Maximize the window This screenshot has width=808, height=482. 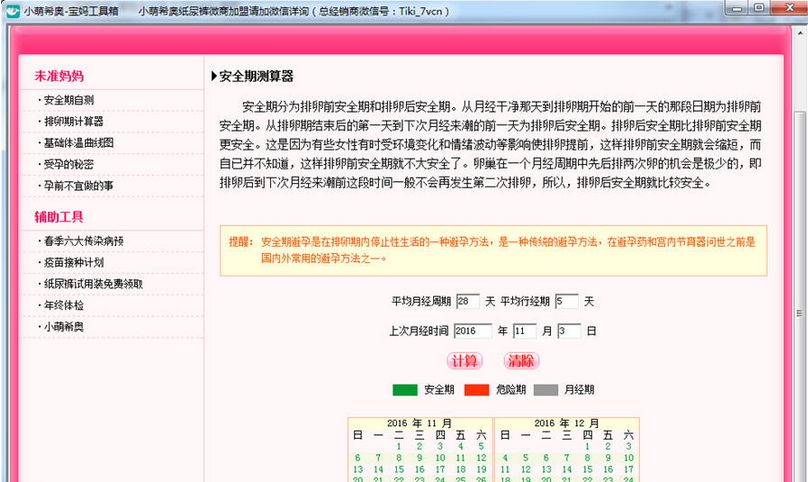coord(759,8)
